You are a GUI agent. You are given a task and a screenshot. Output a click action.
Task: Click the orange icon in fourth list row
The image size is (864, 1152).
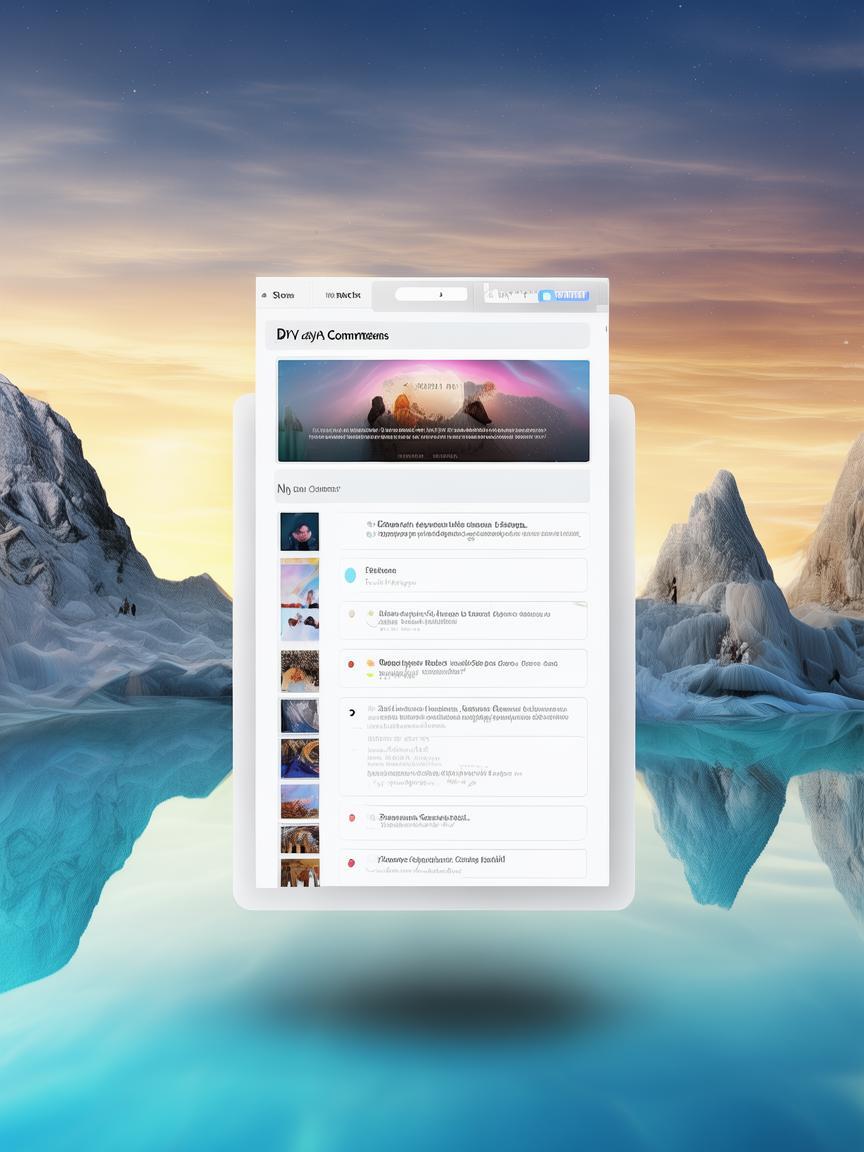[371, 663]
